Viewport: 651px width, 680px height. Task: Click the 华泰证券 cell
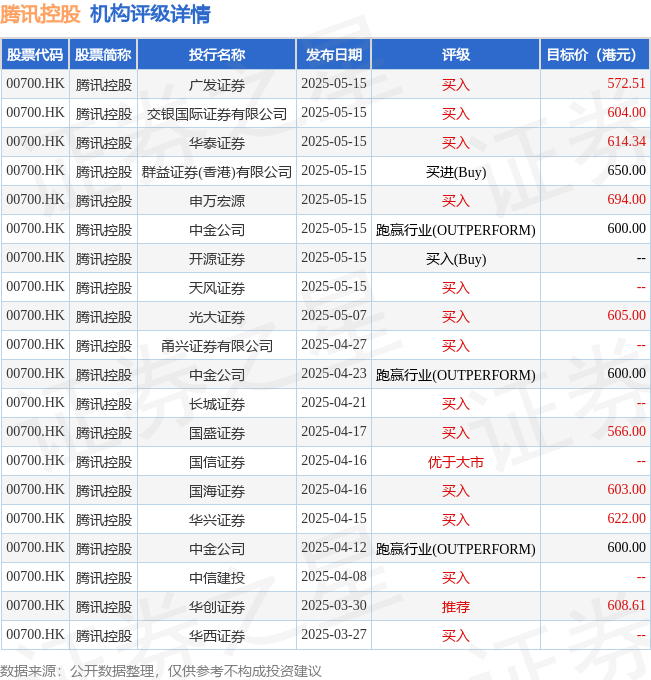pos(217,143)
